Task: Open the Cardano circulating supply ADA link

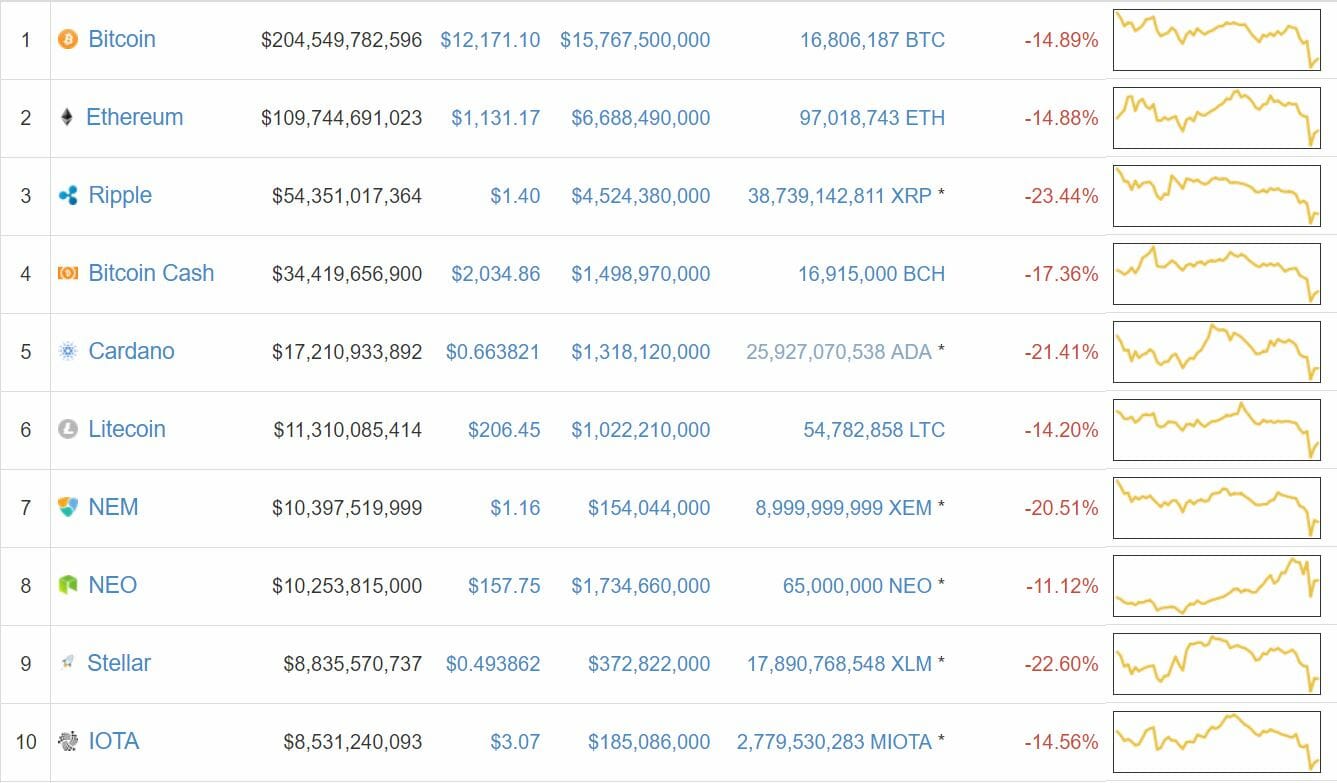Action: [x=839, y=352]
